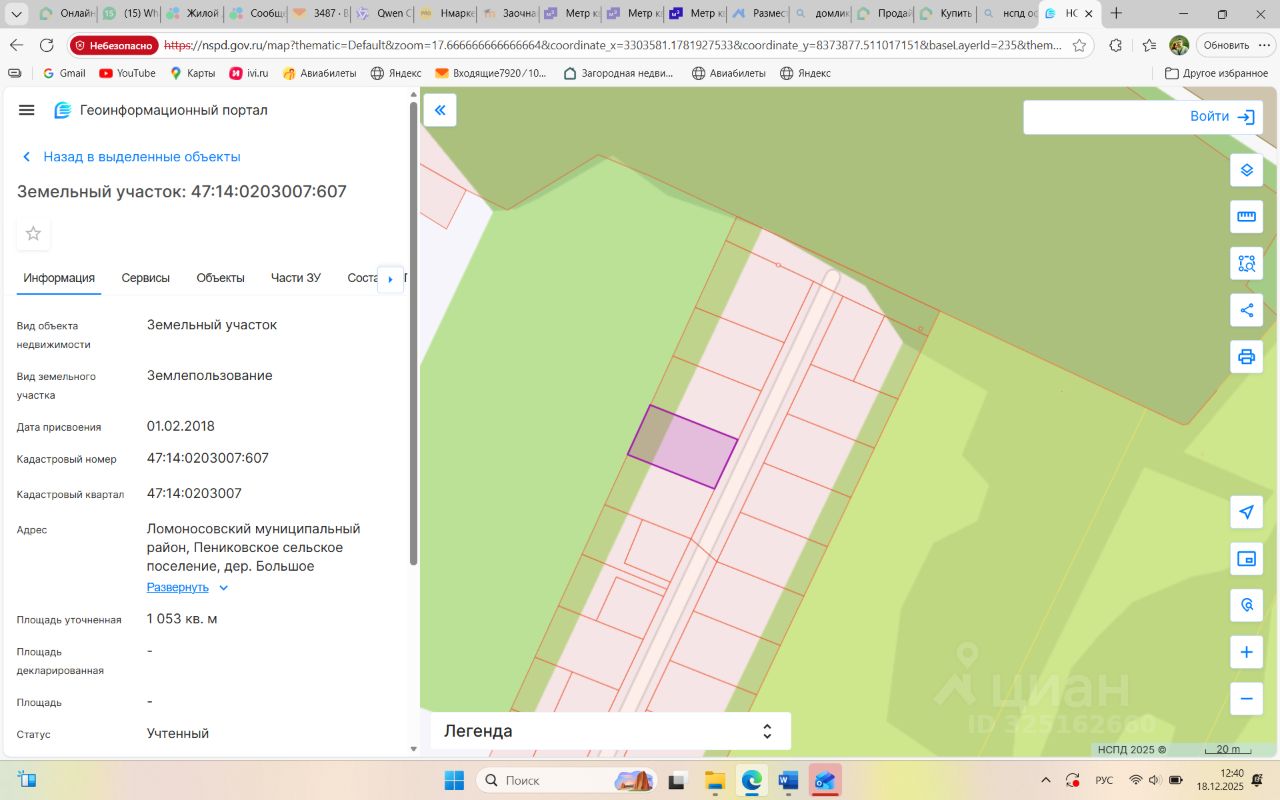The image size is (1280, 800).
Task: Open File Explorer from the taskbar
Action: tap(715, 780)
